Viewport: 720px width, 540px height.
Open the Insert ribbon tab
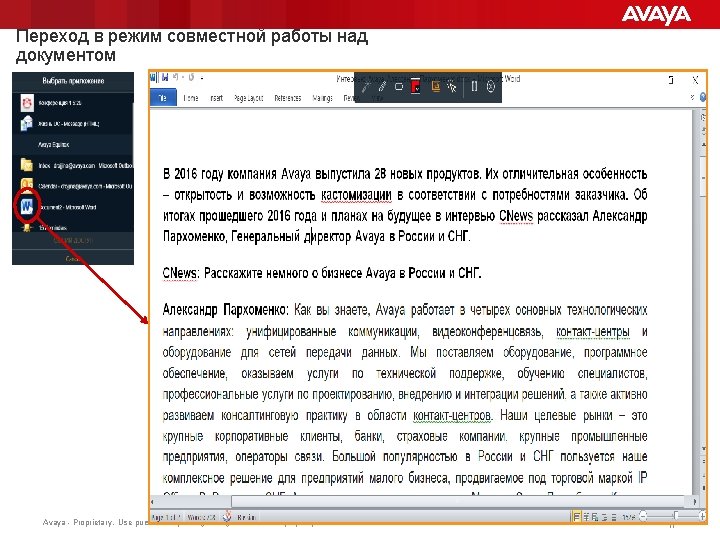point(216,98)
